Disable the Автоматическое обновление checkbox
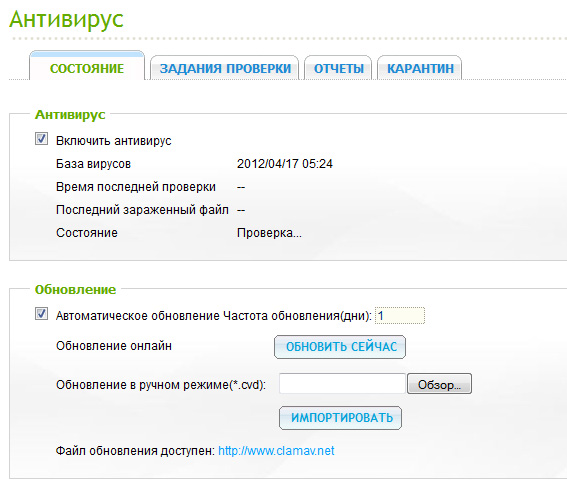Screen dimensions: 567x488 click(x=41, y=313)
